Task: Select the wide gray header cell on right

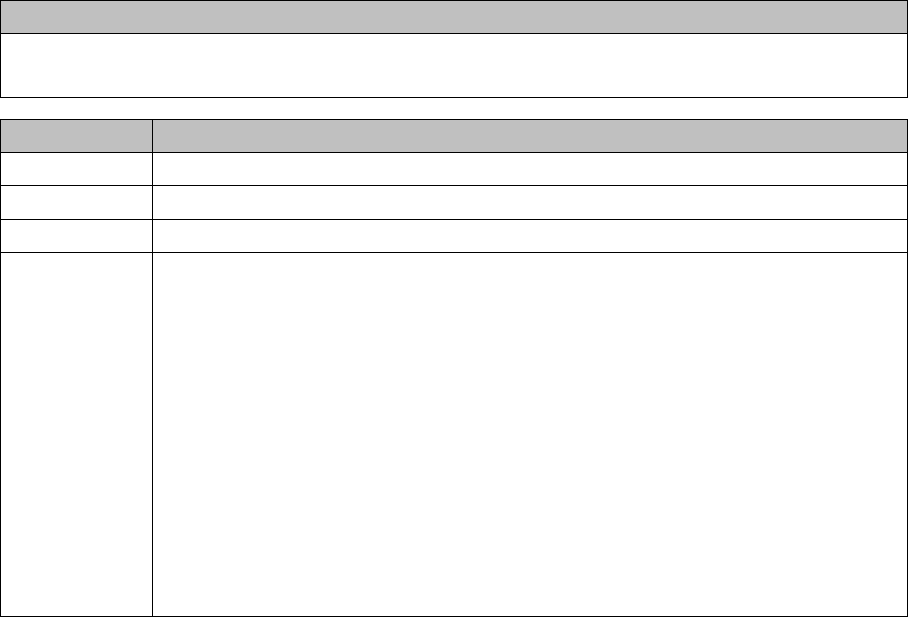Action: [530, 136]
